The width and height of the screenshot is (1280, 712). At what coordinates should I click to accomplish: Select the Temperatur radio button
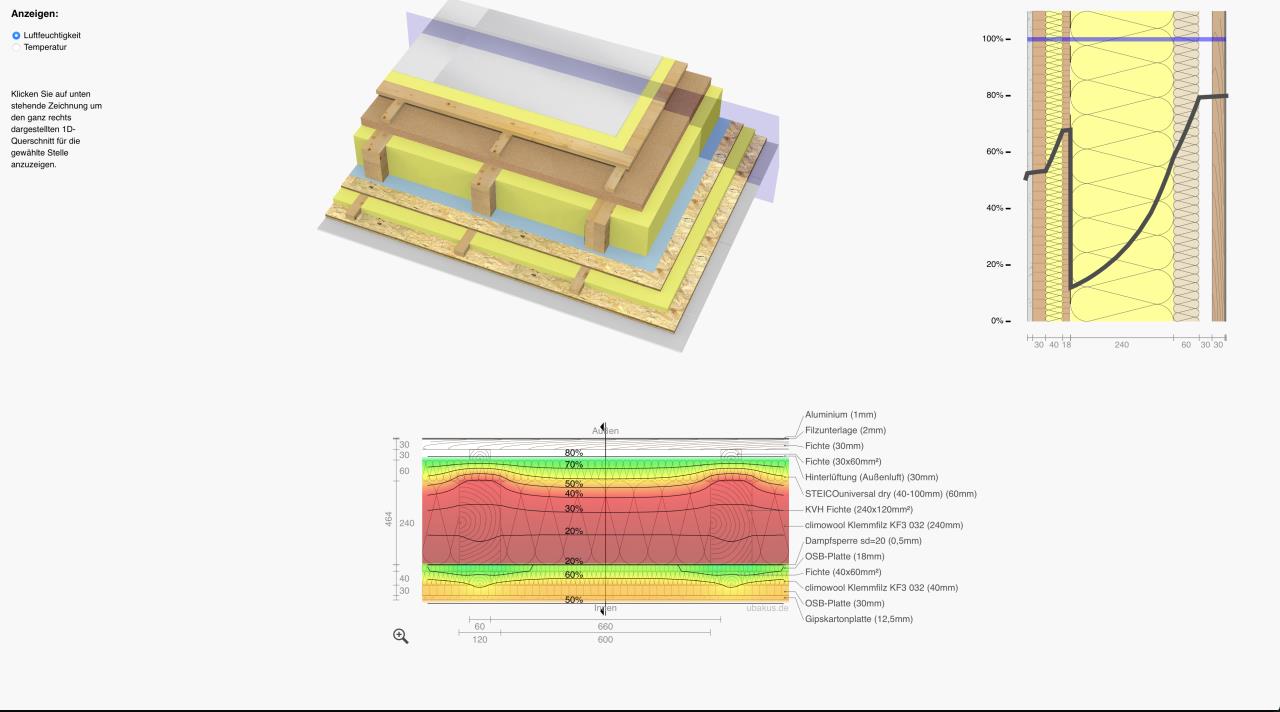pyautogui.click(x=16, y=47)
